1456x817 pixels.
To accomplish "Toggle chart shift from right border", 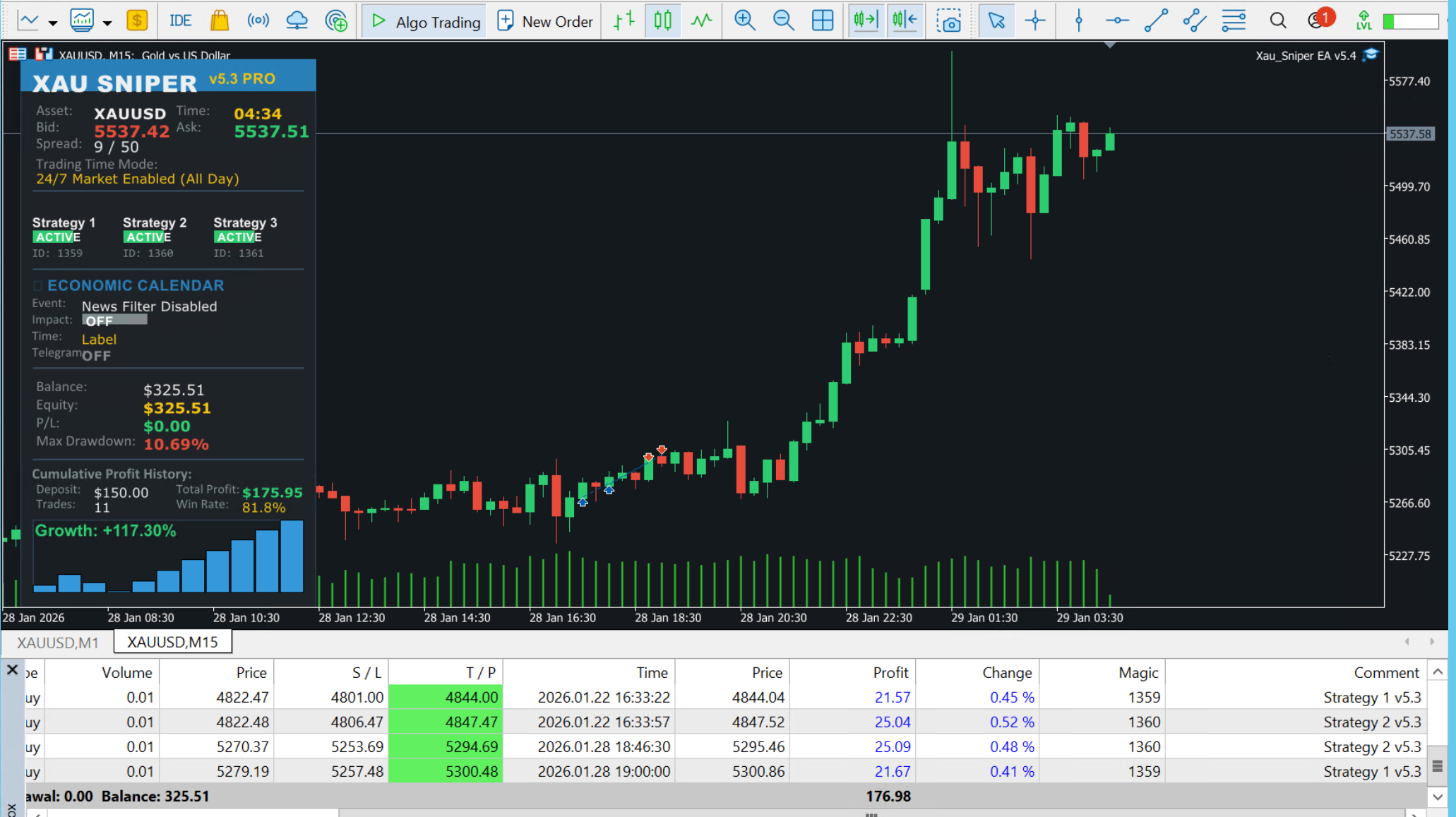I will pos(905,21).
